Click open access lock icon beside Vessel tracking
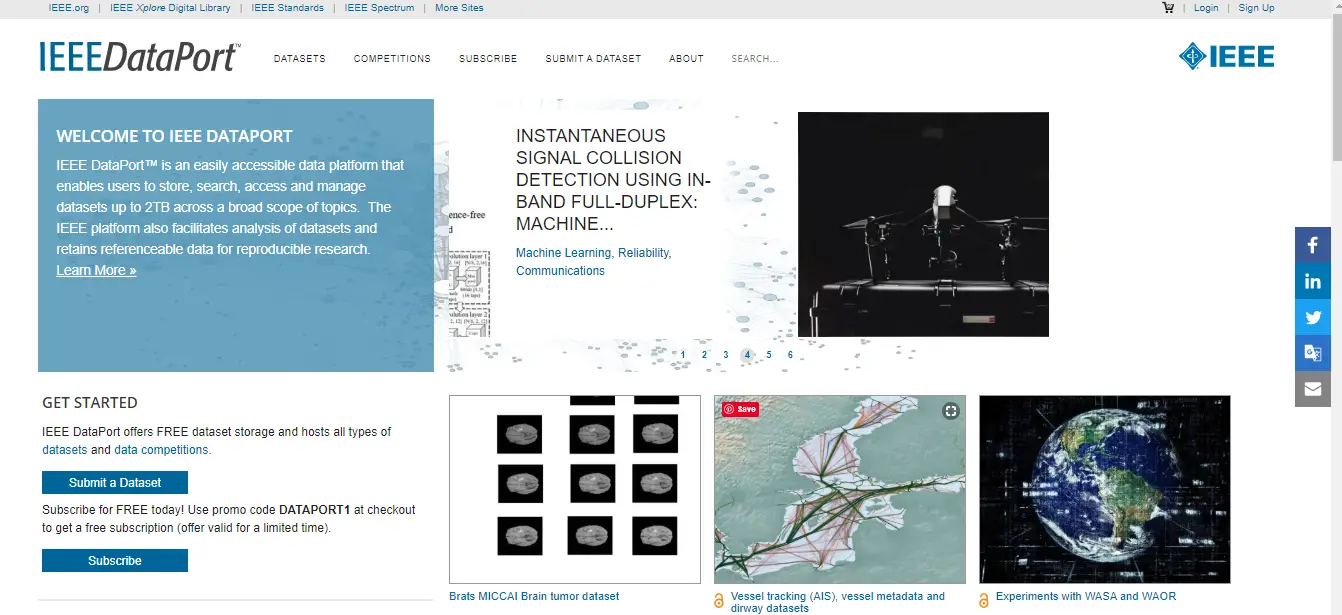This screenshot has width=1342, height=615. (719, 601)
